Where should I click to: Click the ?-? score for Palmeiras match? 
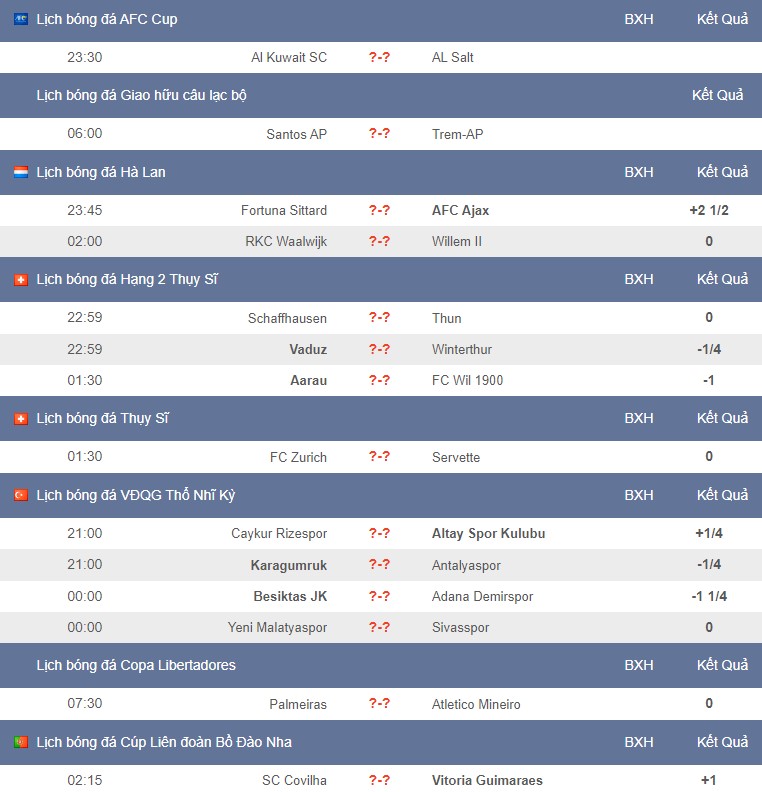point(379,703)
